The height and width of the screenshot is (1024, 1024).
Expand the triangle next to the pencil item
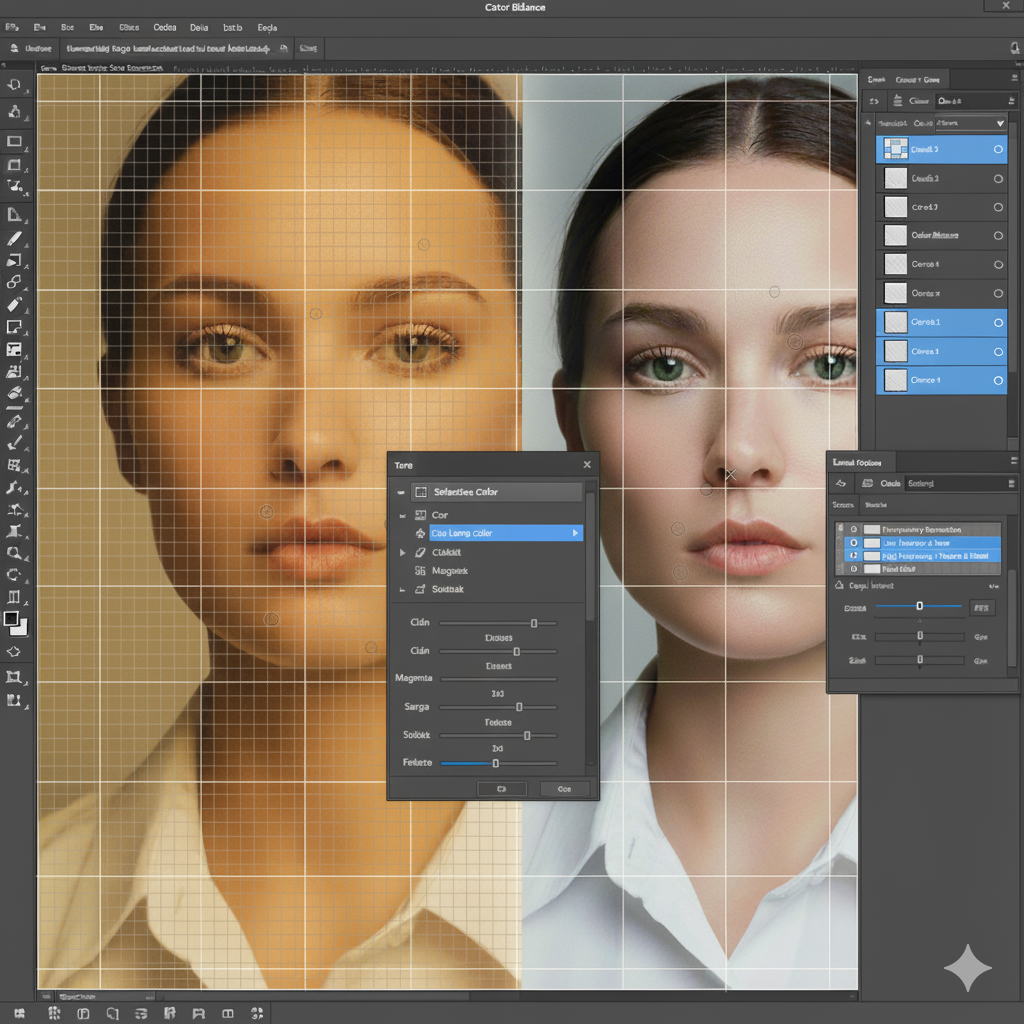[x=403, y=552]
